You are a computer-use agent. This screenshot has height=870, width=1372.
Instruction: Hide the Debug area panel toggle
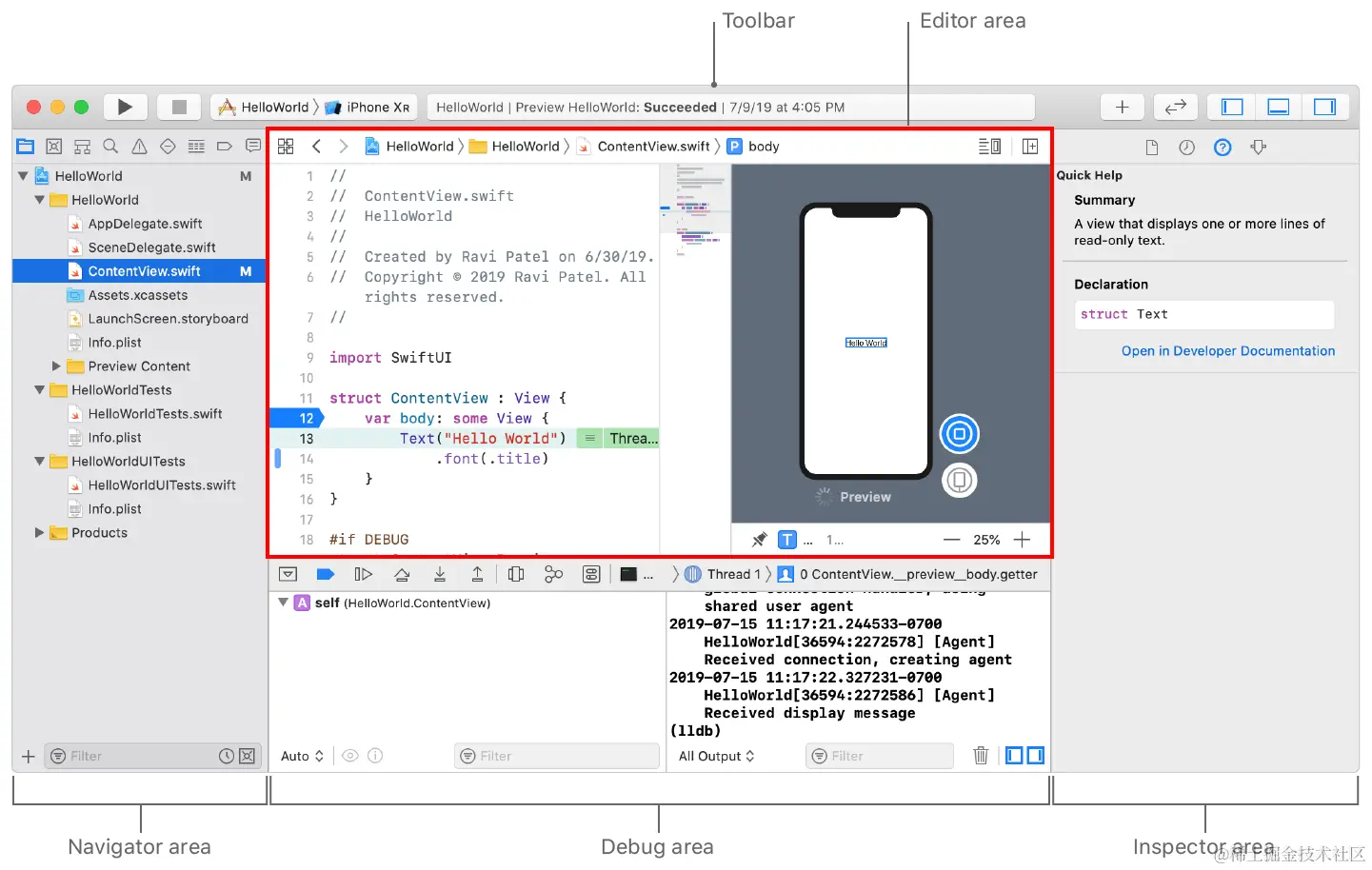[x=1279, y=107]
